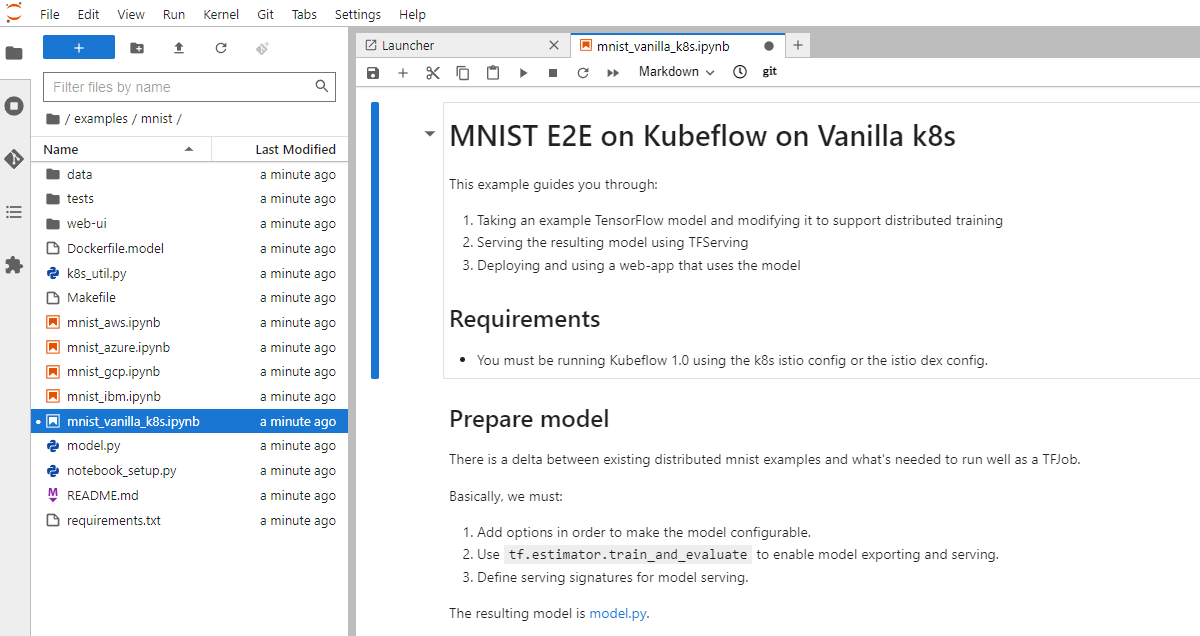
Task: Select k8s_util.py file
Action: click(x=190, y=273)
